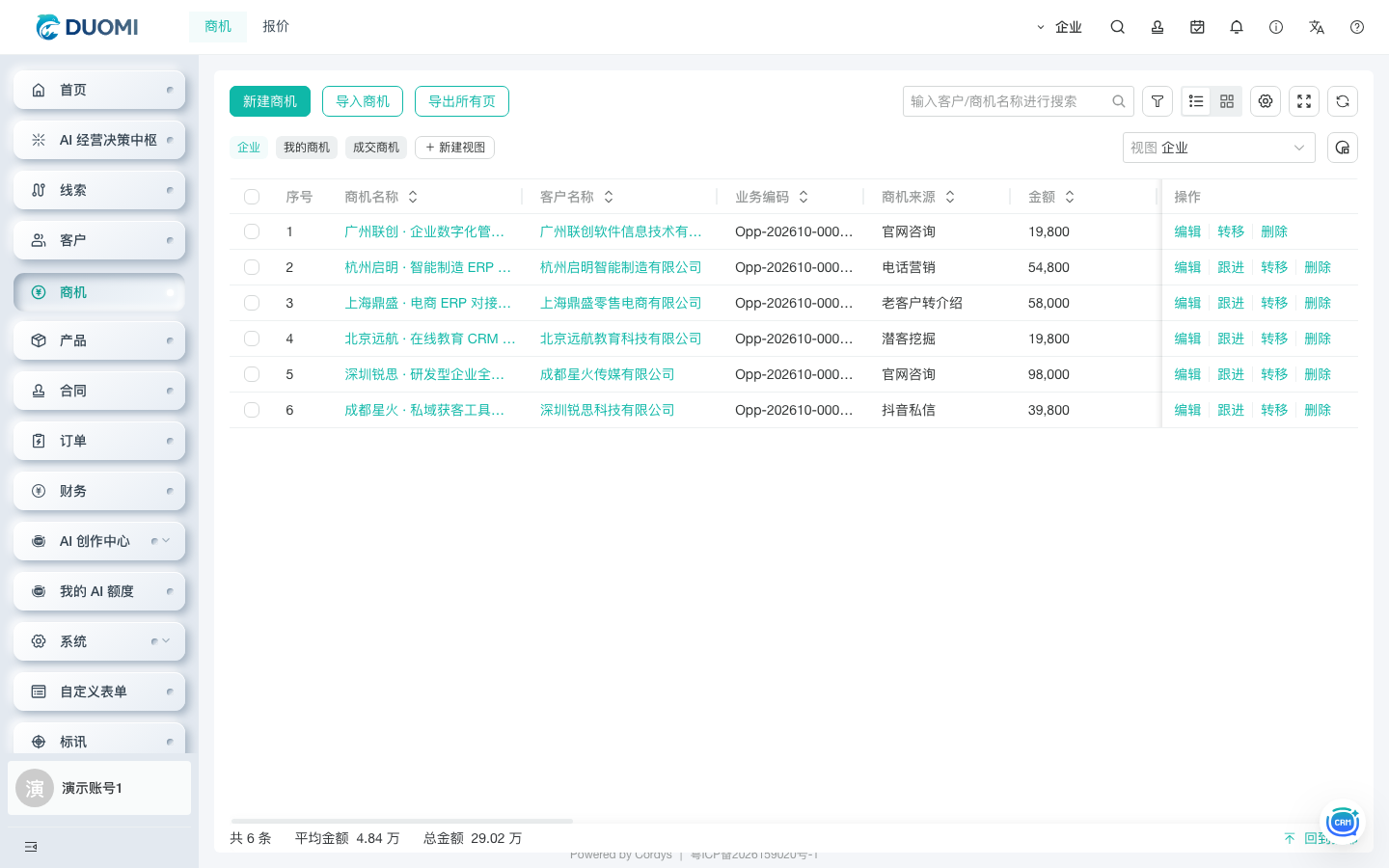
Task: Click the 导入商机 button
Action: (x=363, y=101)
